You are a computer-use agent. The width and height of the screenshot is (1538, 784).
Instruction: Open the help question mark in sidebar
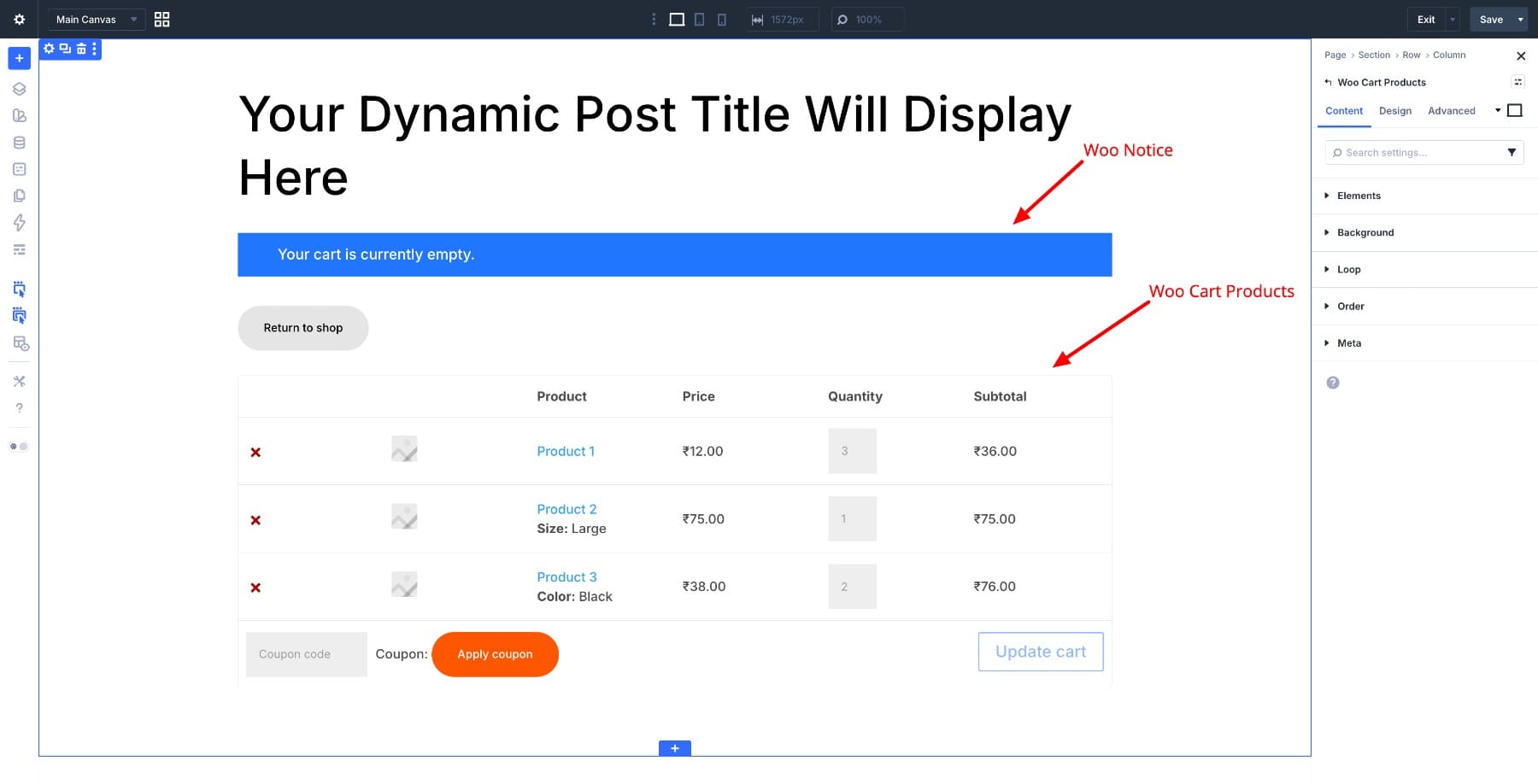pos(19,408)
